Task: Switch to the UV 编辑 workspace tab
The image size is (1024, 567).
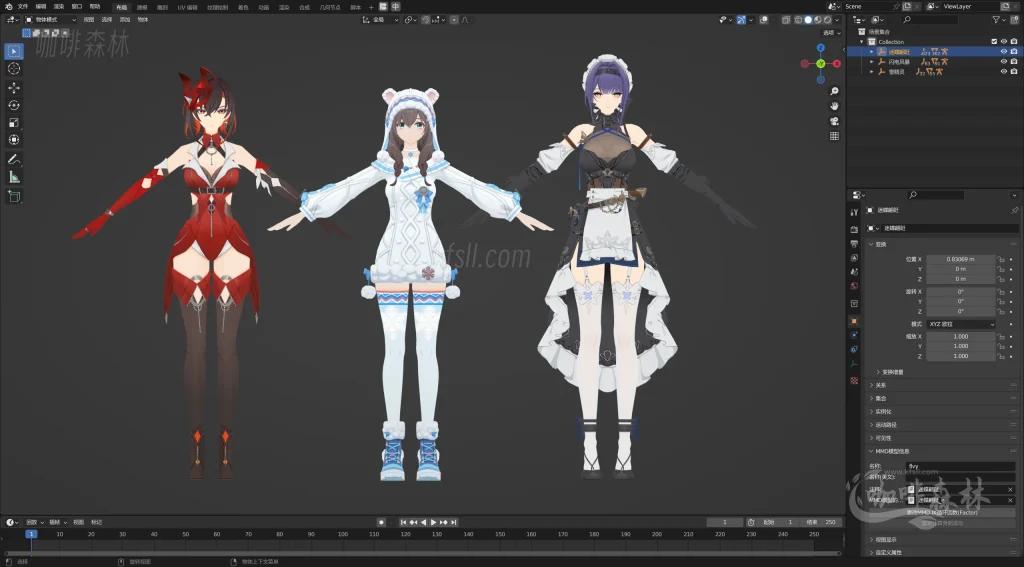Action: [187, 7]
